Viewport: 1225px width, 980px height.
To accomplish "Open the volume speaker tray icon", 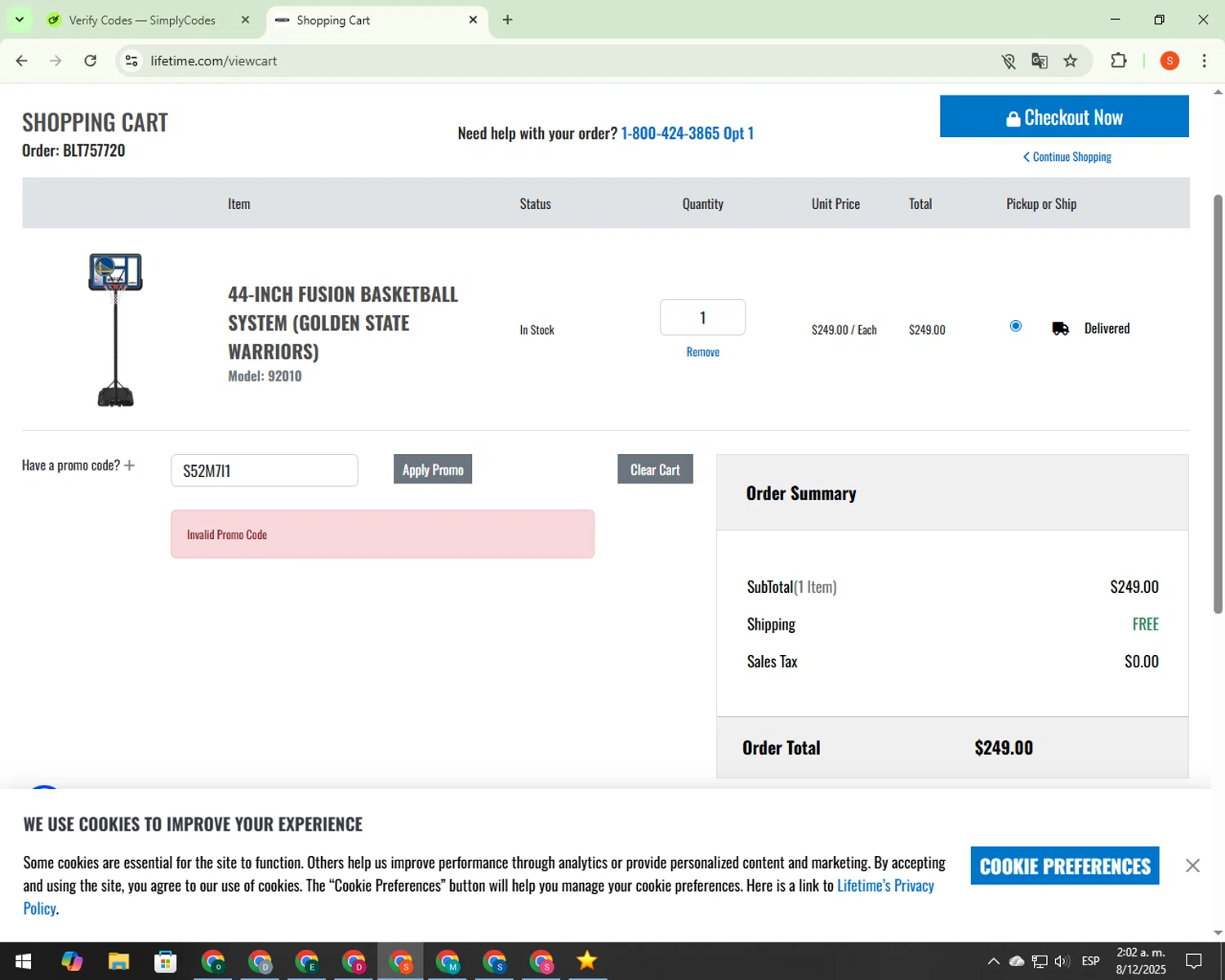I will pyautogui.click(x=1062, y=961).
